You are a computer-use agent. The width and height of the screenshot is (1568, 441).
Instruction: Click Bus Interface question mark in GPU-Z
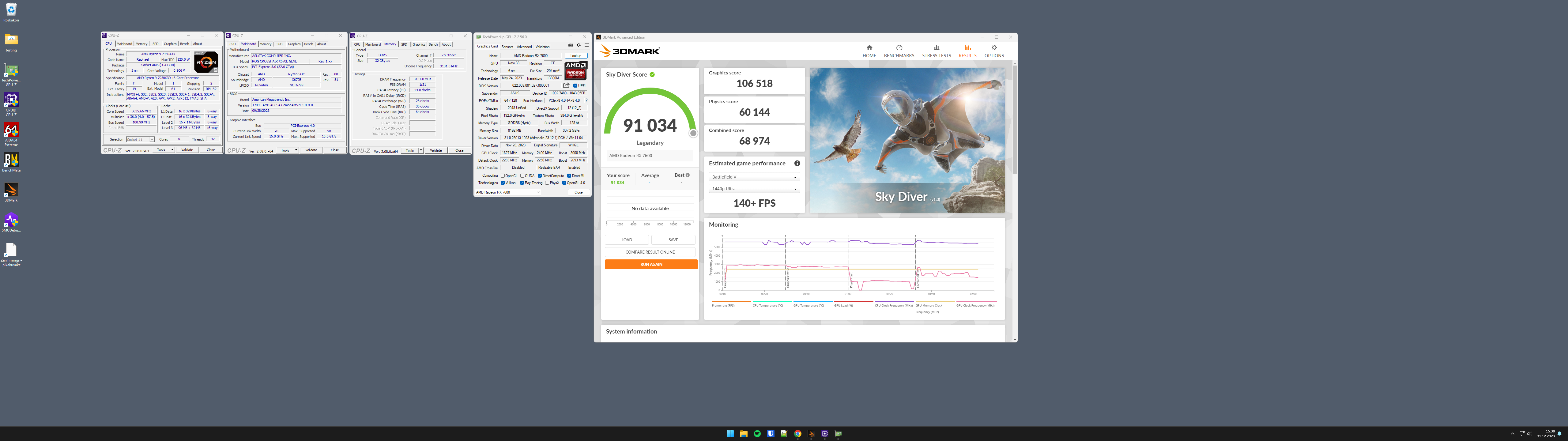coord(586,100)
